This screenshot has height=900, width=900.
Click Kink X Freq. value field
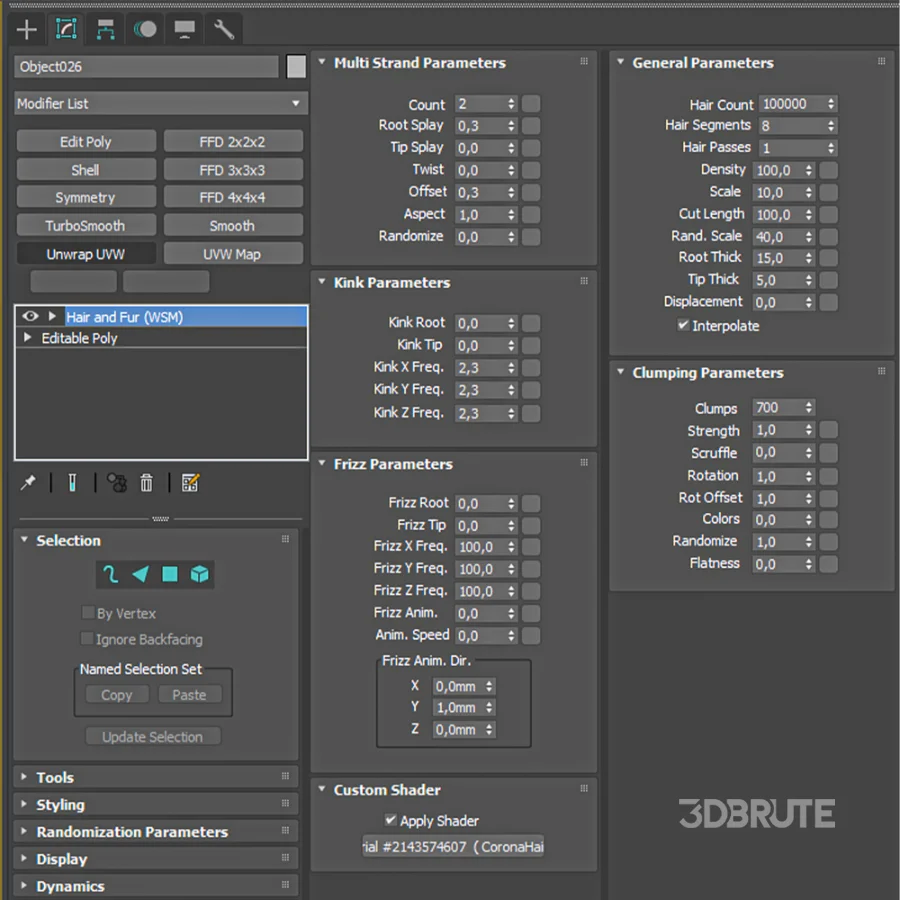pyautogui.click(x=480, y=367)
